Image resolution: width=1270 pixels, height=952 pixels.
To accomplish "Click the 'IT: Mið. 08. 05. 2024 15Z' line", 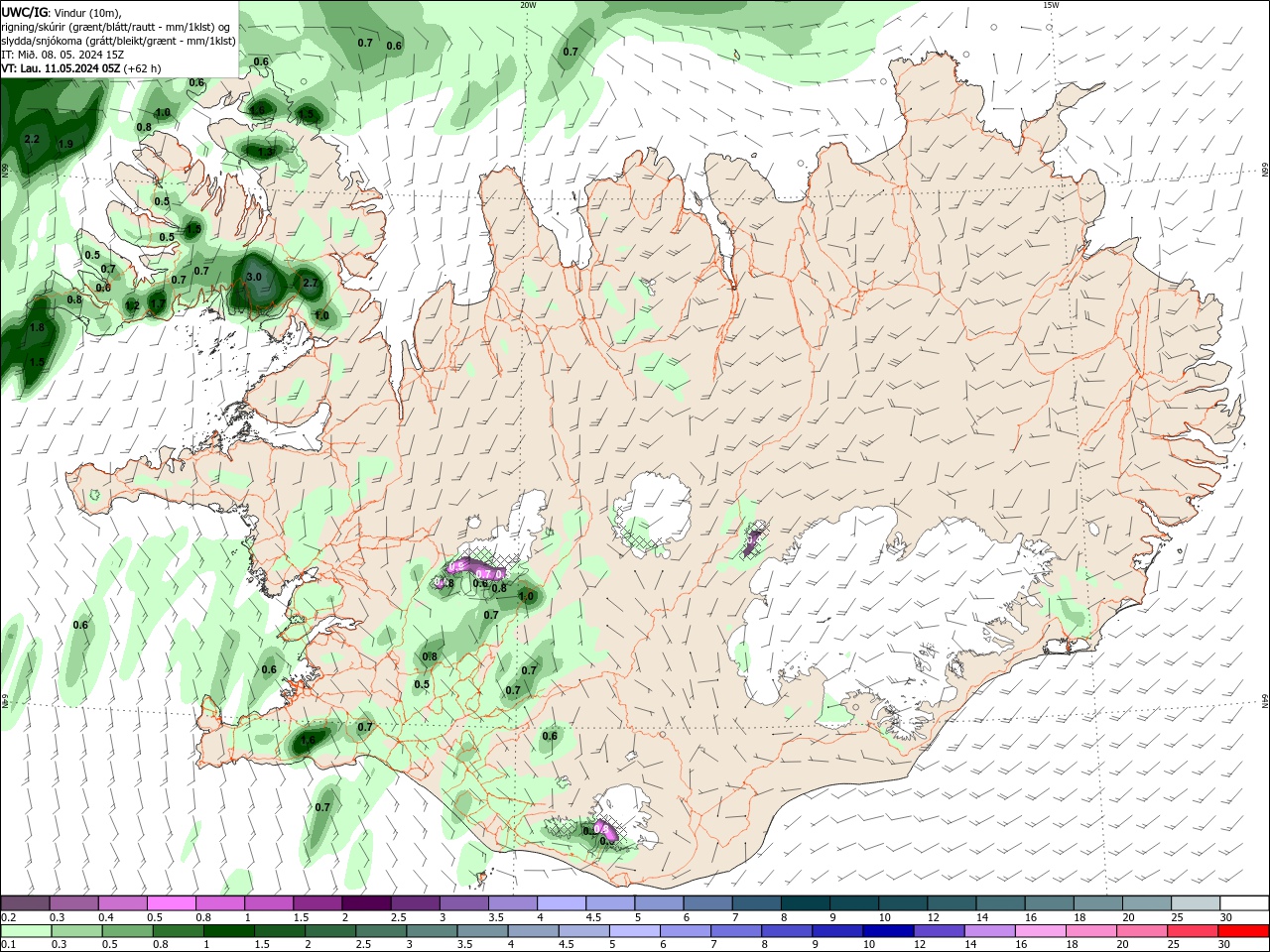I will (63, 55).
